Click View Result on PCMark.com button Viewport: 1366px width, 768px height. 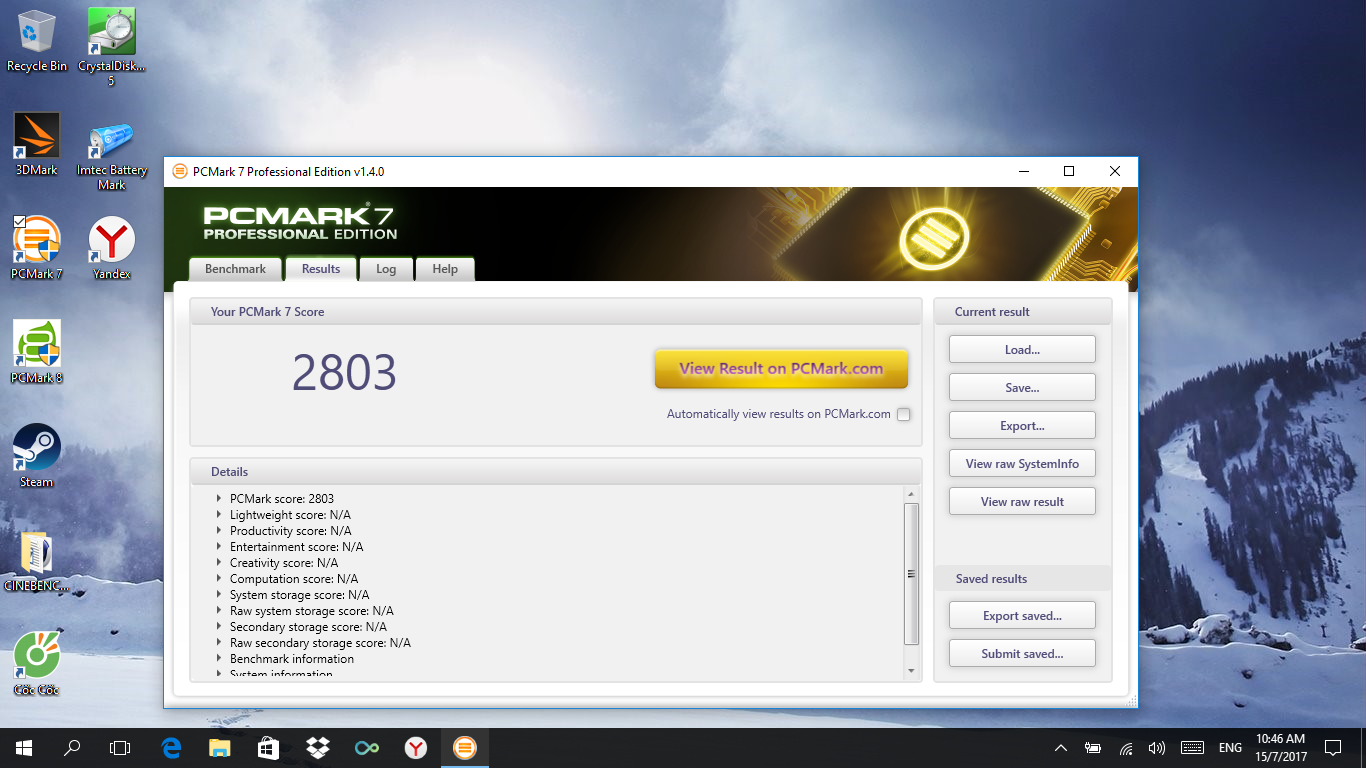781,369
